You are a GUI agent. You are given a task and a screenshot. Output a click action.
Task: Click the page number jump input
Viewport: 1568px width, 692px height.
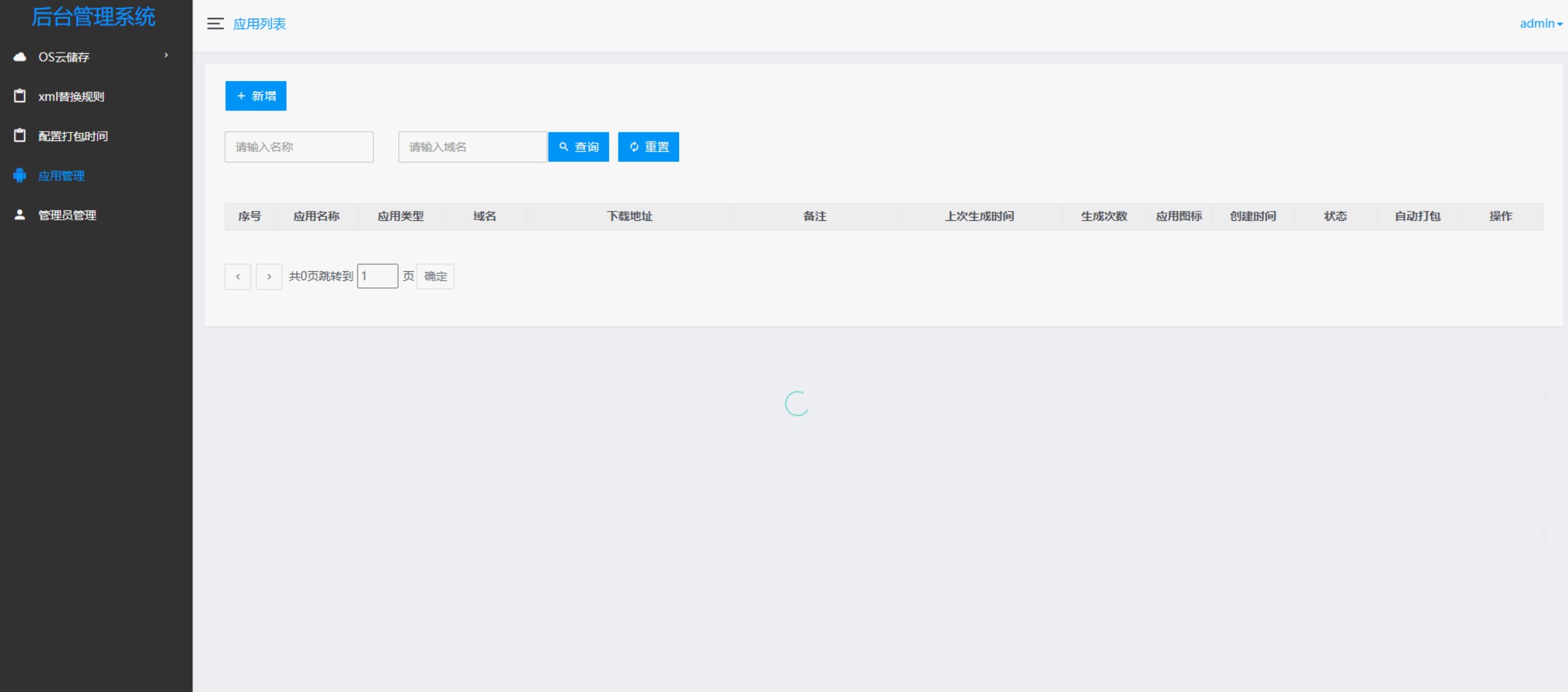pos(378,276)
